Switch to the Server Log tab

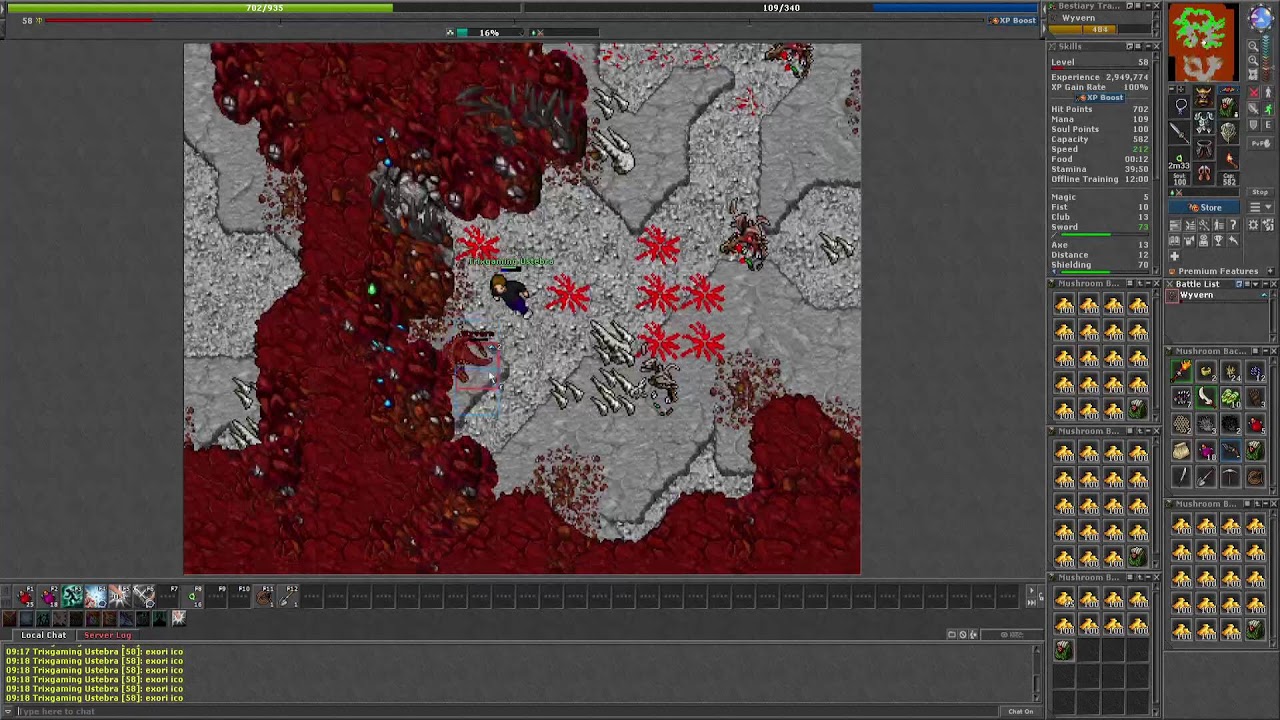tap(107, 635)
